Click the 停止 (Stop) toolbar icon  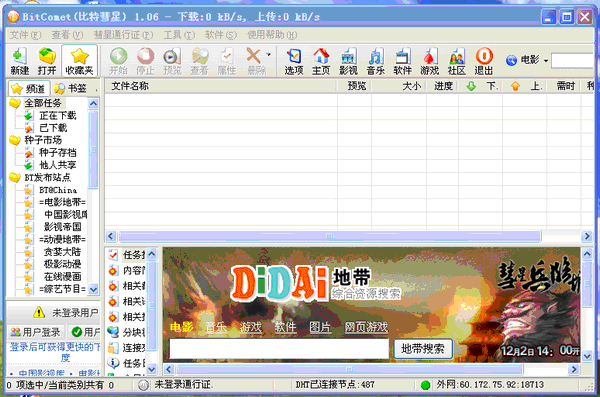[x=145, y=61]
